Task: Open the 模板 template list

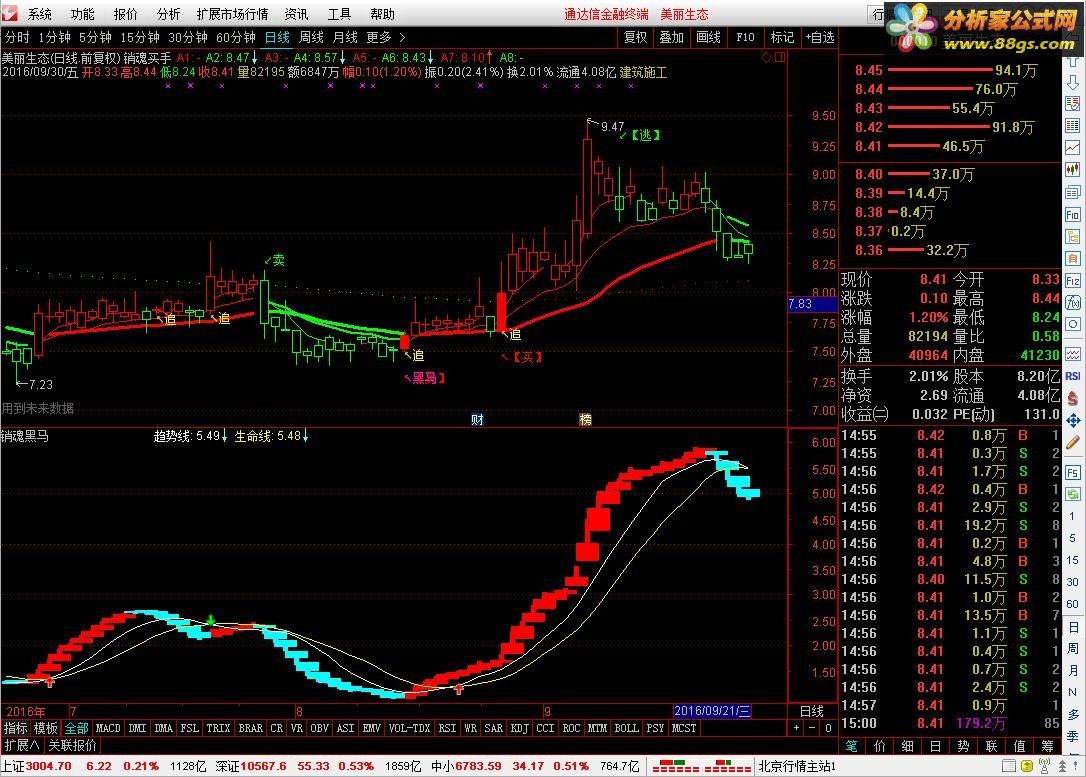Action: click(46, 729)
